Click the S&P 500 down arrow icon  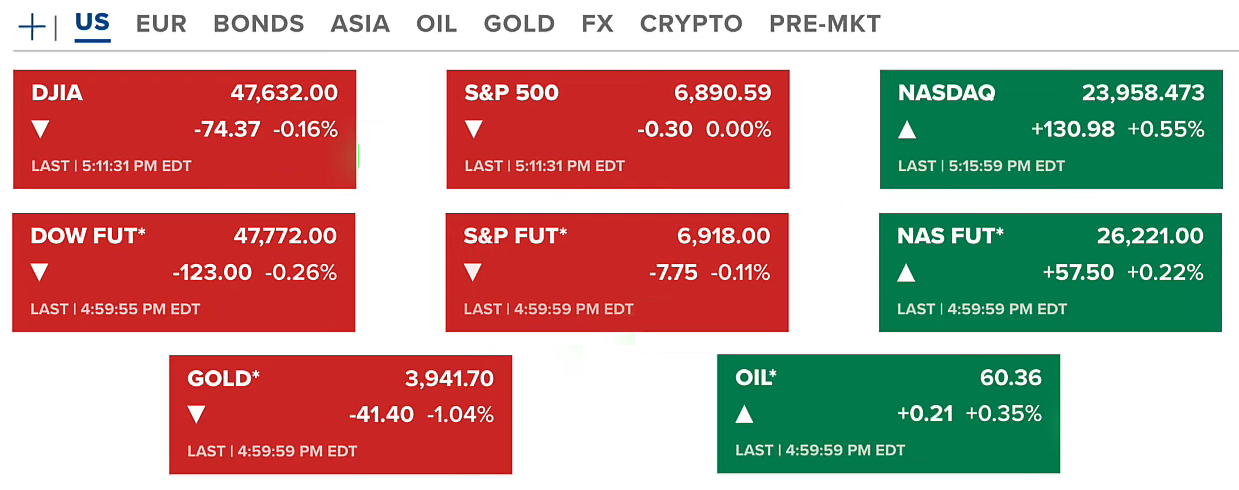pyautogui.click(x=474, y=129)
